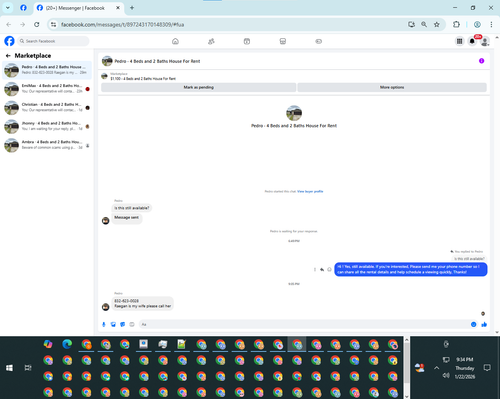Open Task View on the taskbar
This screenshot has height=399, width=500.
coord(28,368)
